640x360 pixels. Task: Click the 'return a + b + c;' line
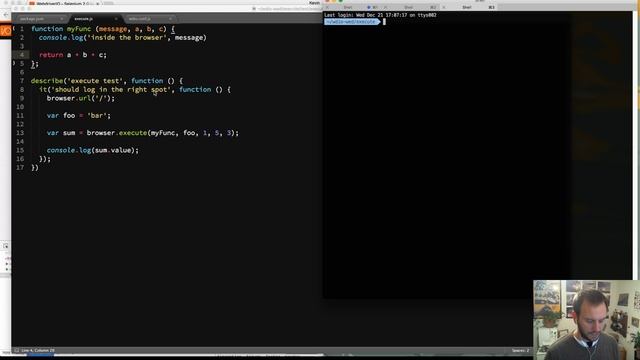point(73,55)
